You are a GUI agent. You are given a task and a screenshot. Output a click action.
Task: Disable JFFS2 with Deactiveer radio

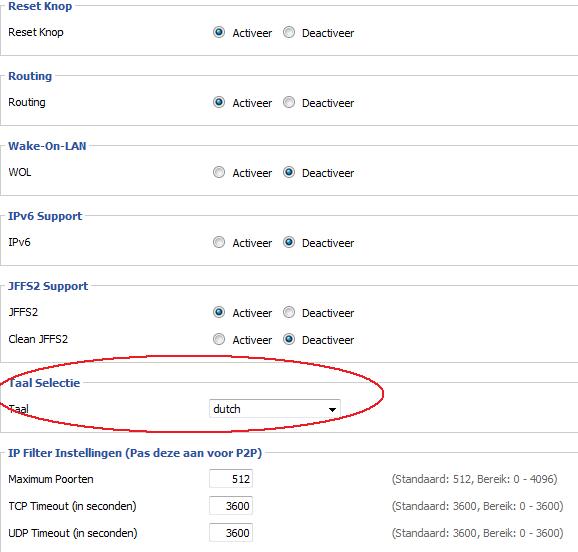(x=289, y=312)
